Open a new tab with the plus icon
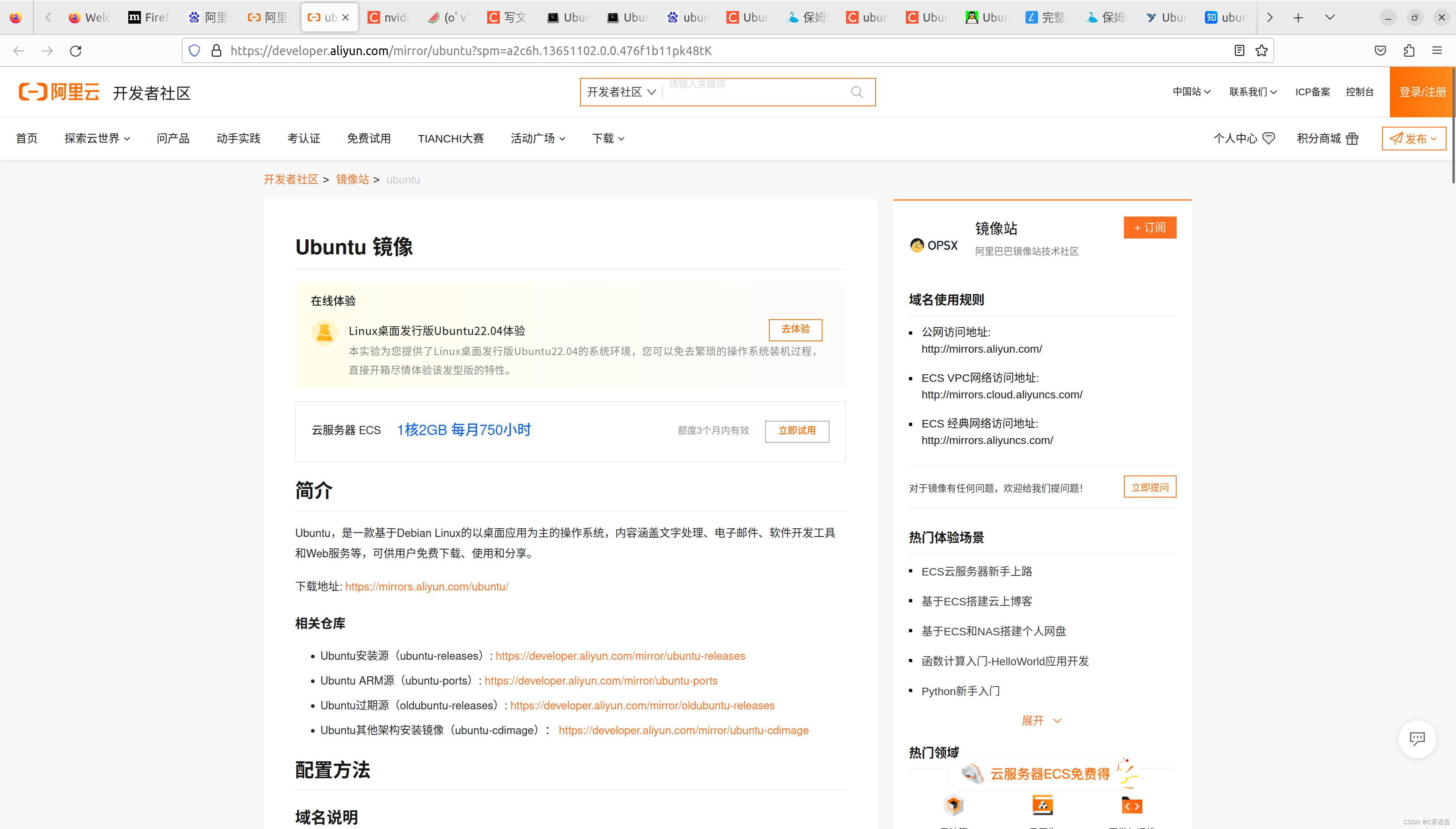The width and height of the screenshot is (1456, 829). point(1298,18)
